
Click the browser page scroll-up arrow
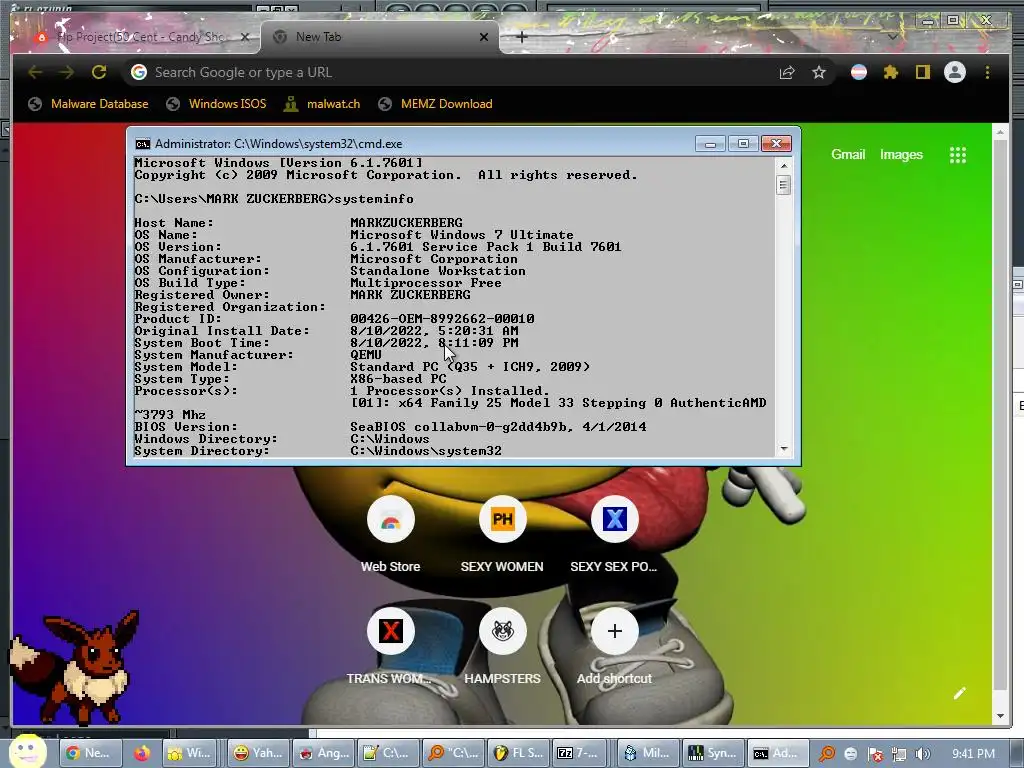(1000, 132)
